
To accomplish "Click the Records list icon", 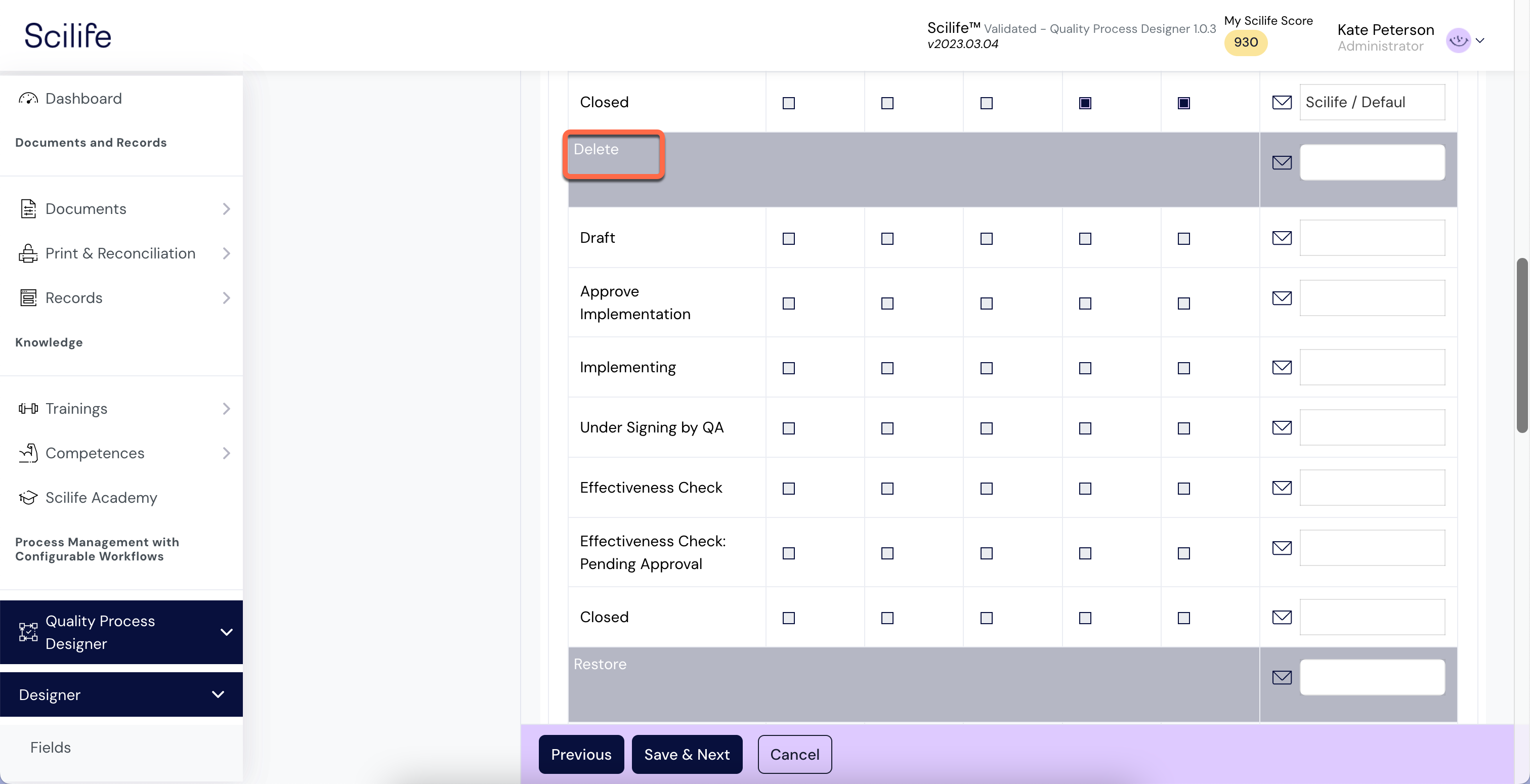I will 28,297.
